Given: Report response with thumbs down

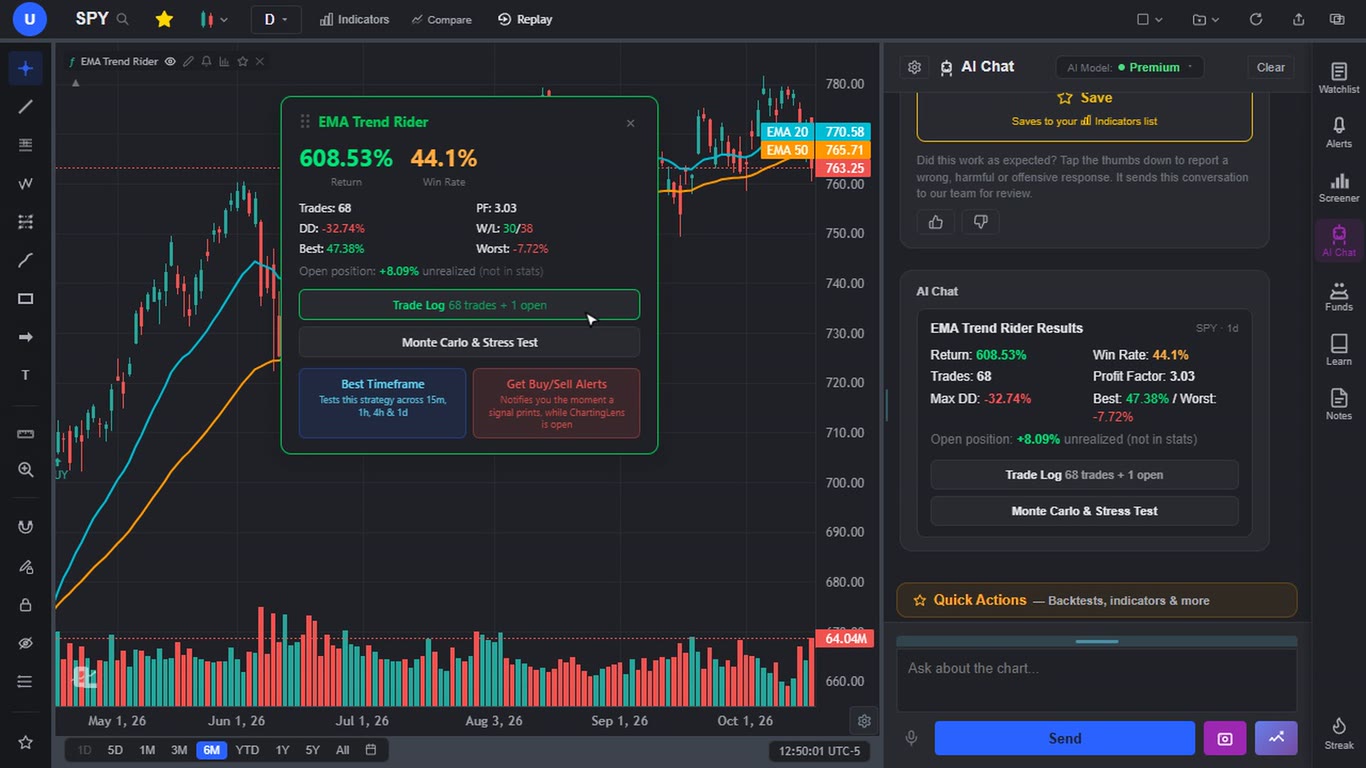Looking at the screenshot, I should pos(981,222).
